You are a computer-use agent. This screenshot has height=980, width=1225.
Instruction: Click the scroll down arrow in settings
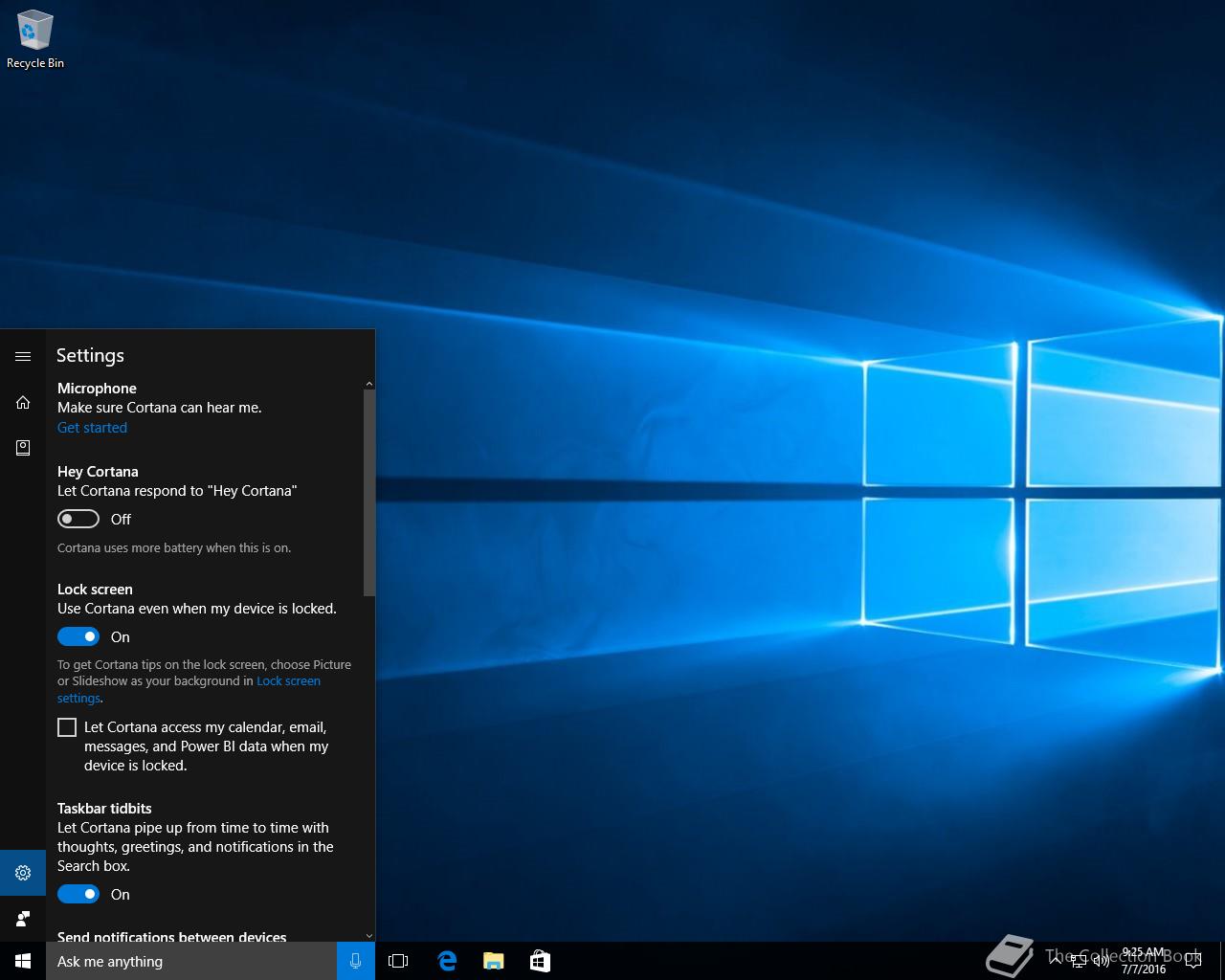369,935
